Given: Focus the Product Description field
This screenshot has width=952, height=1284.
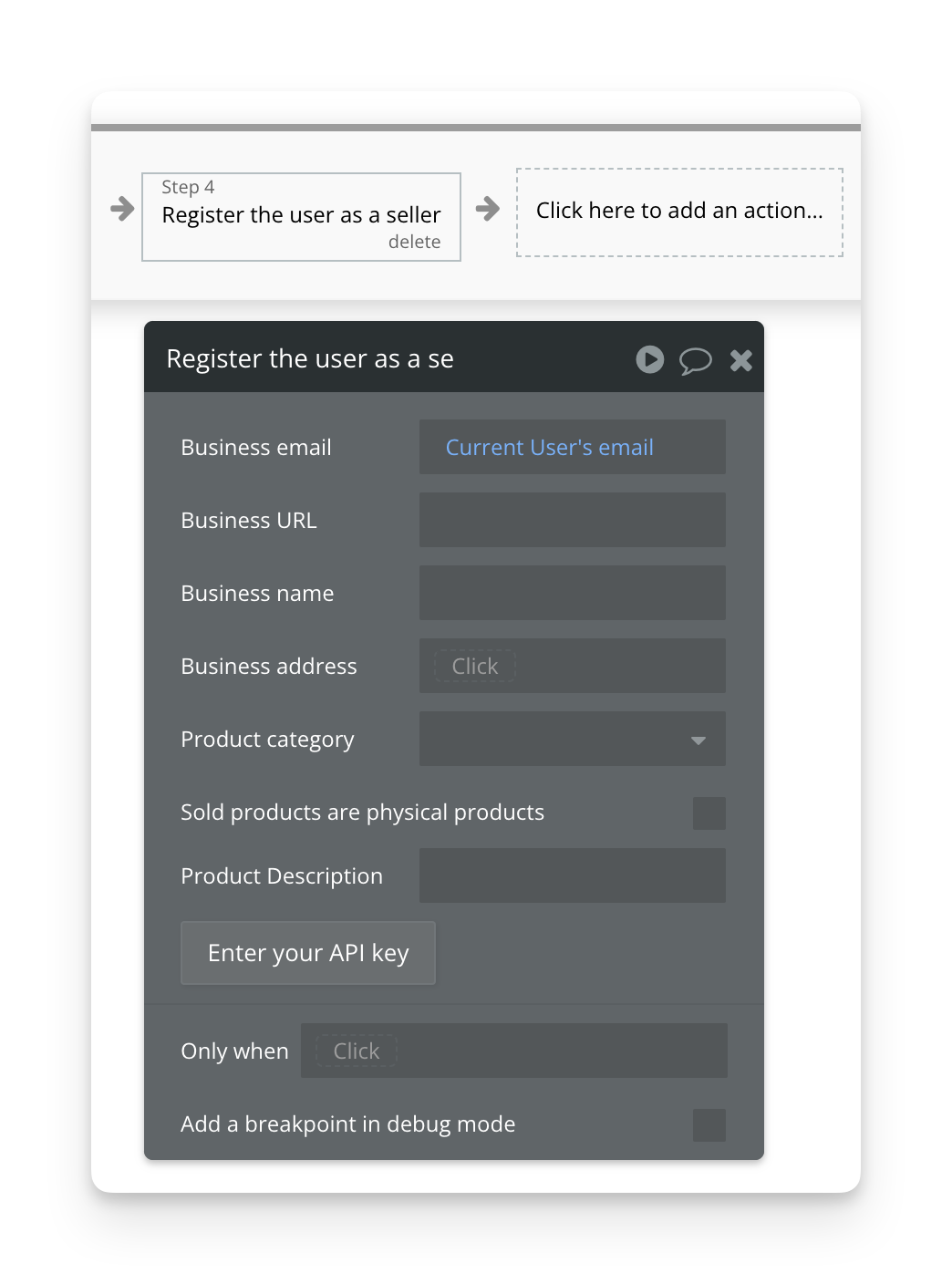Looking at the screenshot, I should (x=573, y=875).
